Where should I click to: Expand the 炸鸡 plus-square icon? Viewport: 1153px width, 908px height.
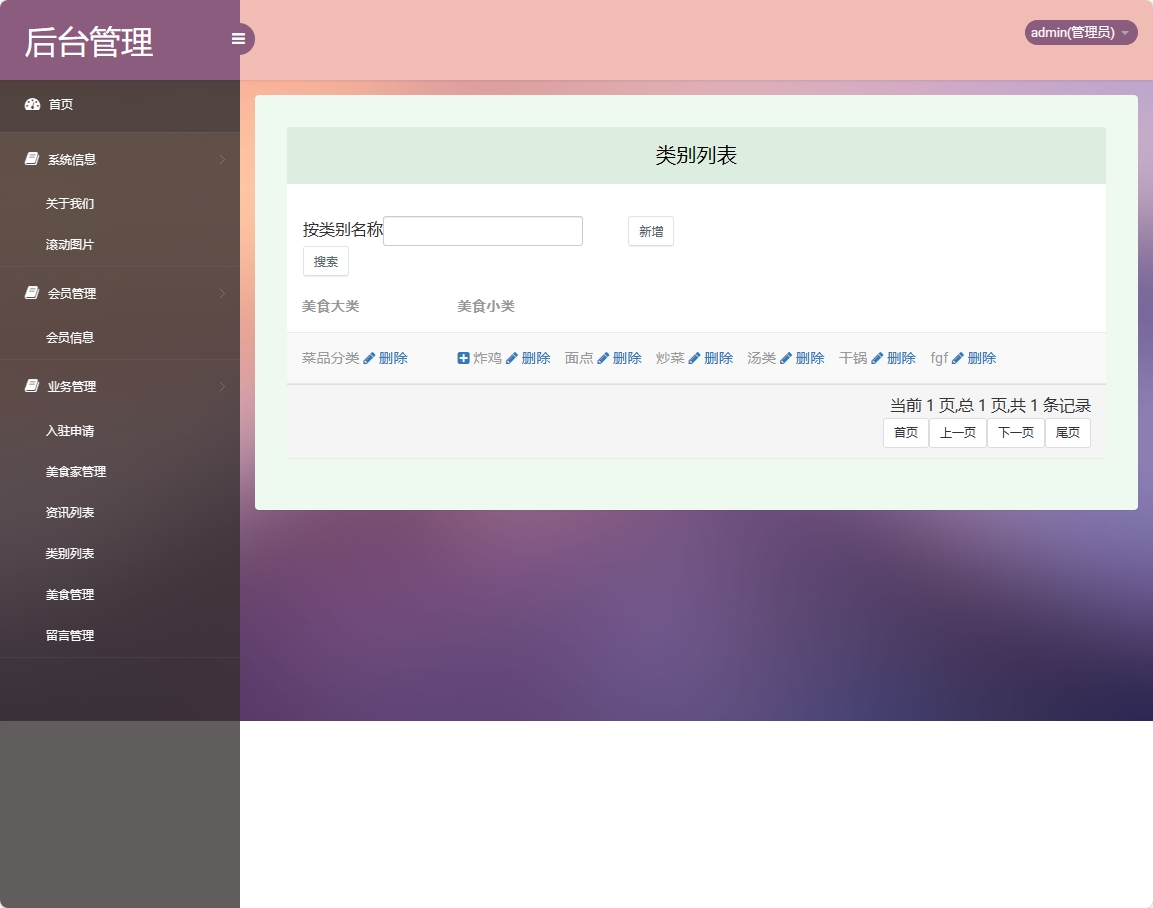463,358
